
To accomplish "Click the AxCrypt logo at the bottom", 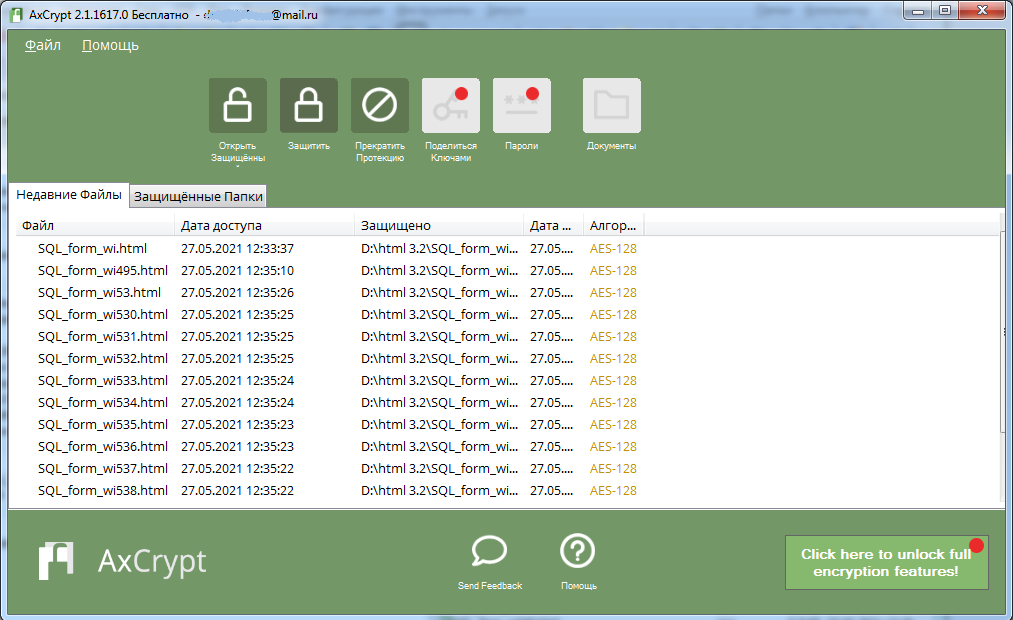I will (x=122, y=561).
